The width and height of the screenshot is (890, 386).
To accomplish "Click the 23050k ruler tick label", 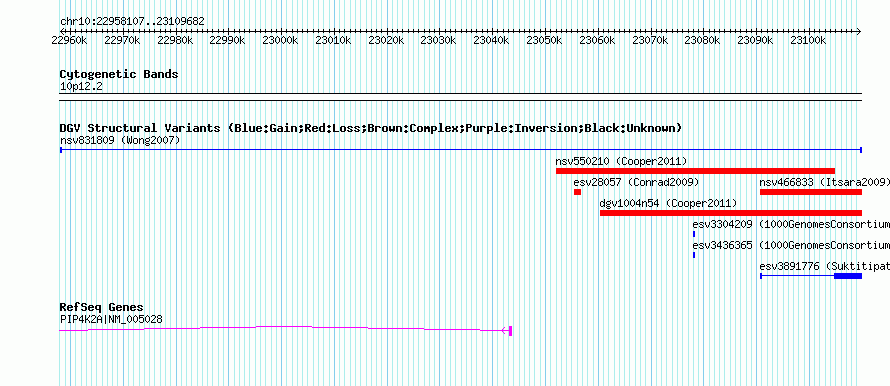I will click(x=544, y=40).
